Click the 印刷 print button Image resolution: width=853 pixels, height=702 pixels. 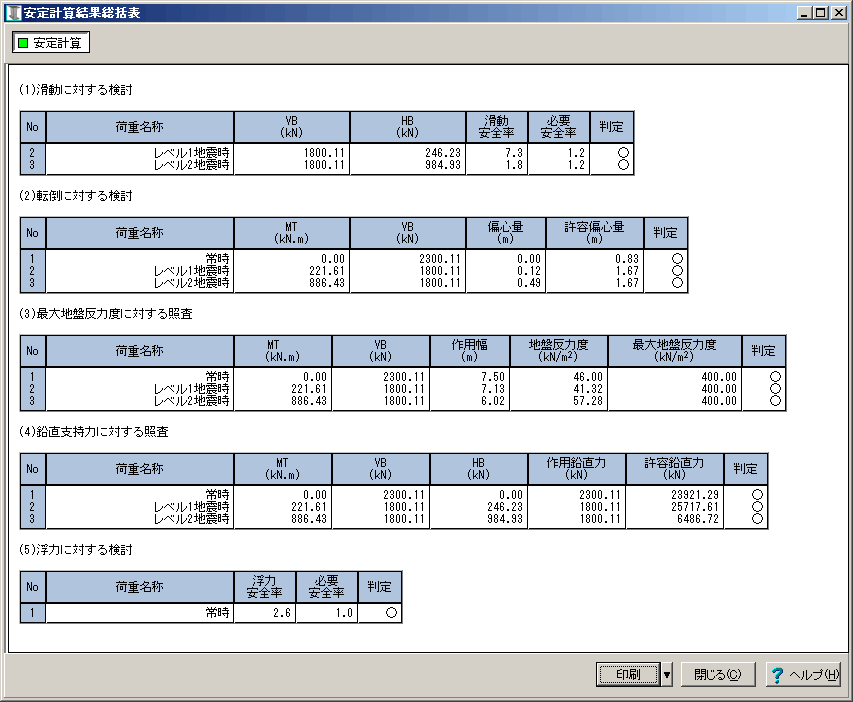[628, 674]
